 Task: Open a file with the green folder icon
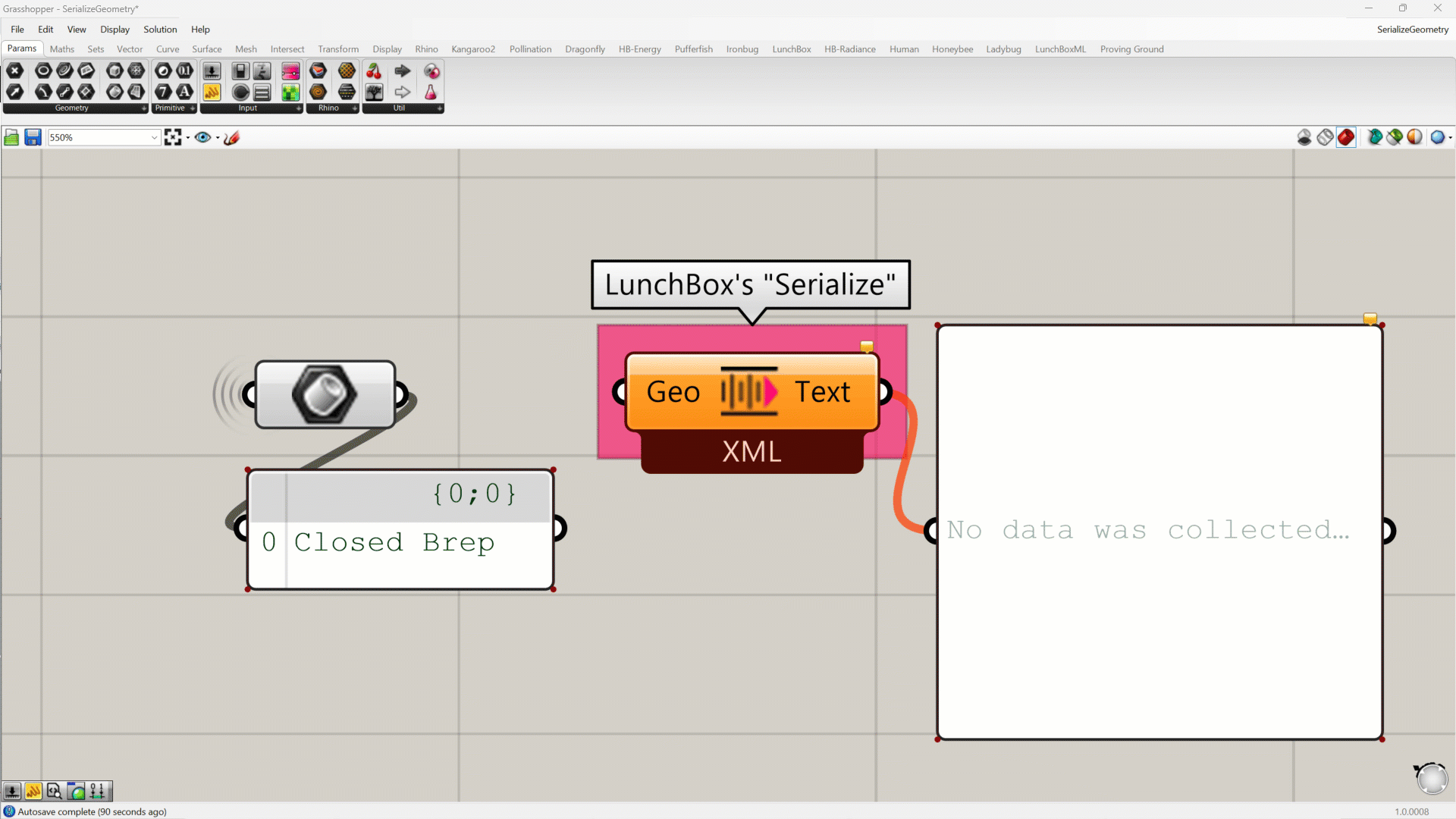[11, 137]
